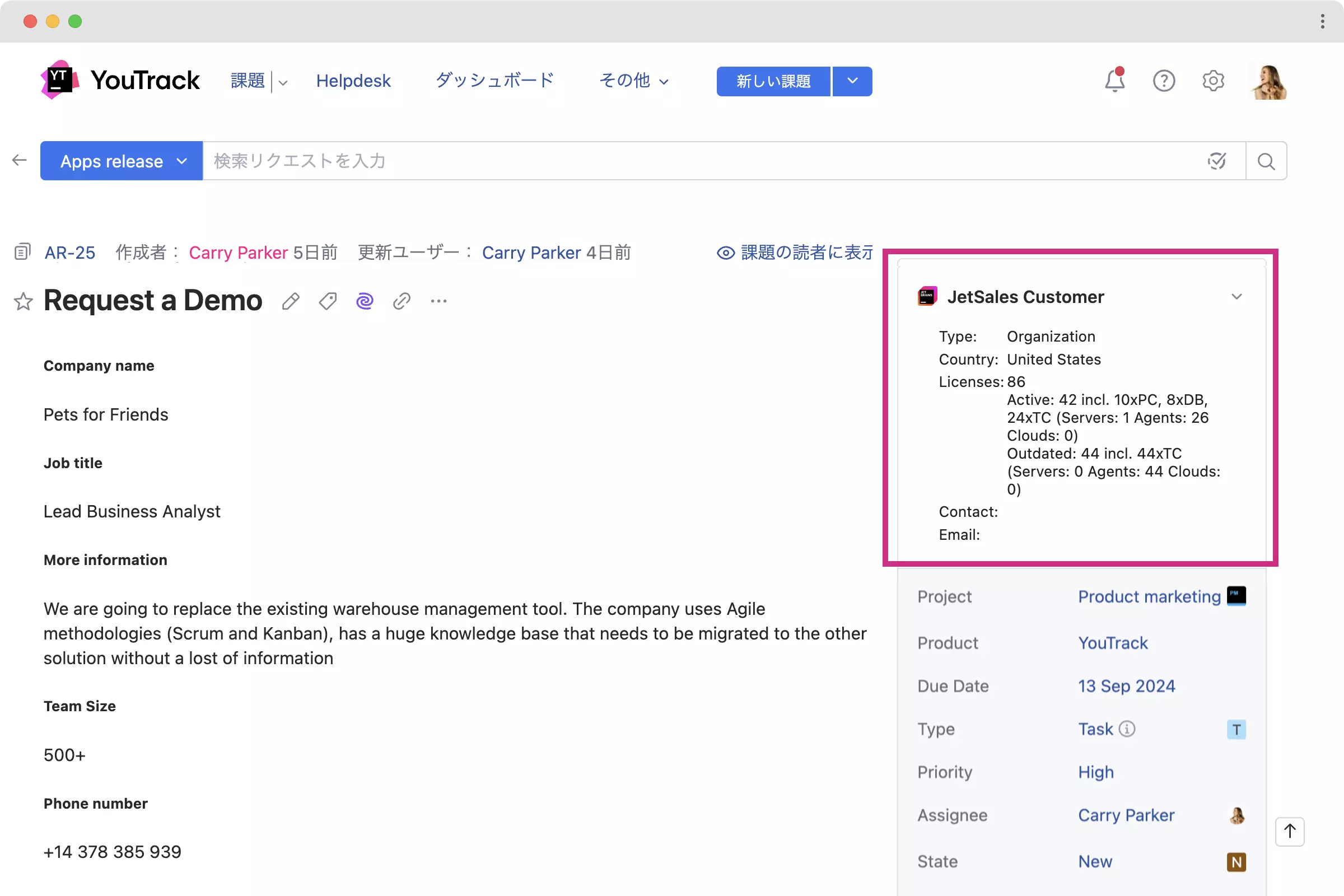Click the tag icon next to title
1344x896 pixels.
point(328,301)
